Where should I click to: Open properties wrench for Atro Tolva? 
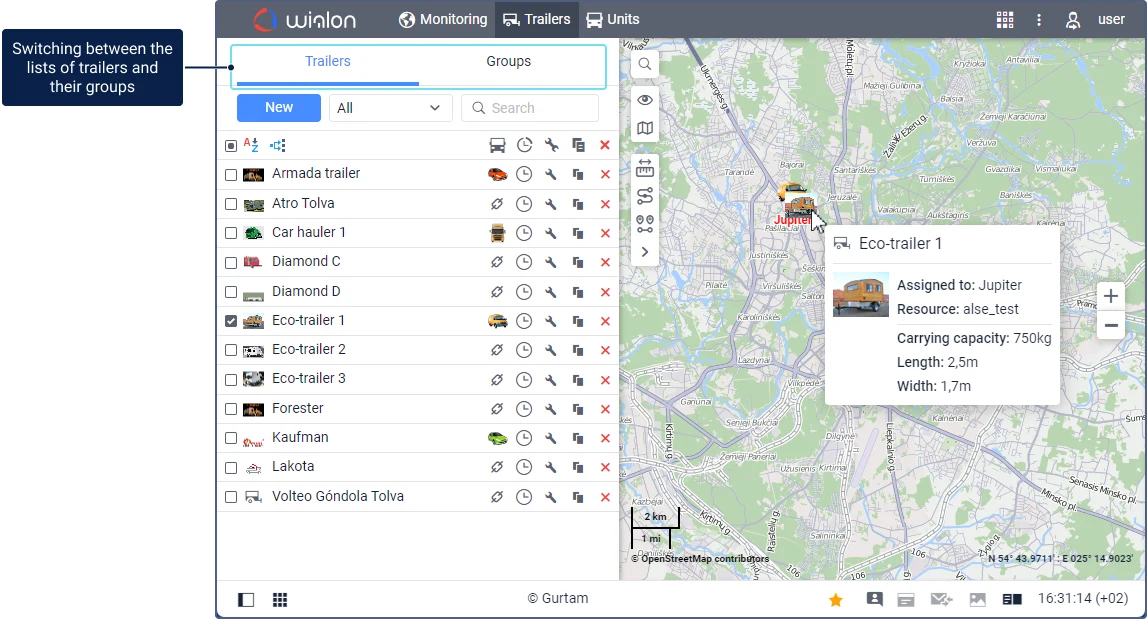(551, 204)
